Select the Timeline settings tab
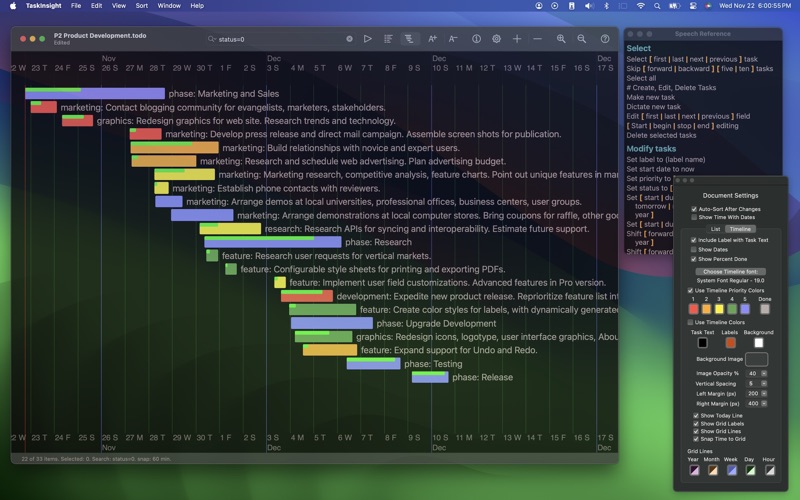The height and width of the screenshot is (500, 800). click(740, 229)
